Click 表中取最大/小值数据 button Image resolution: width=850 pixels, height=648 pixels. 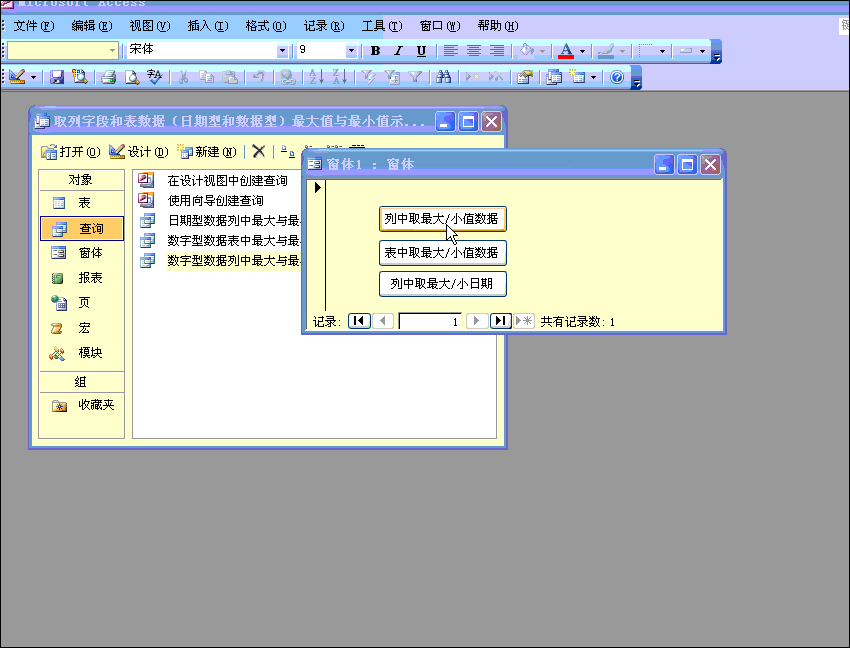tap(443, 253)
